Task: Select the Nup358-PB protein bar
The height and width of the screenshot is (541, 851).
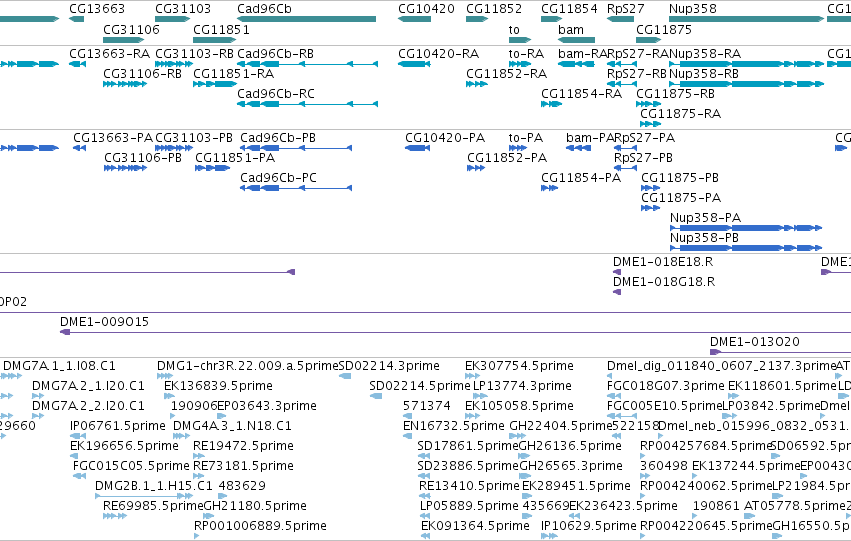Action: pyautogui.click(x=746, y=248)
